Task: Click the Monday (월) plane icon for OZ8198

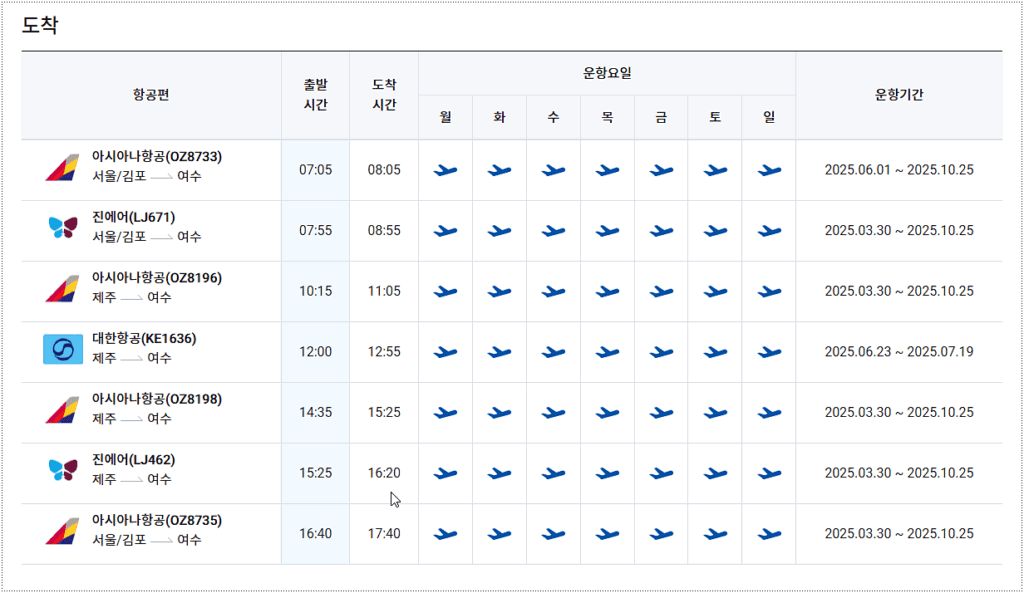Action: click(x=445, y=413)
